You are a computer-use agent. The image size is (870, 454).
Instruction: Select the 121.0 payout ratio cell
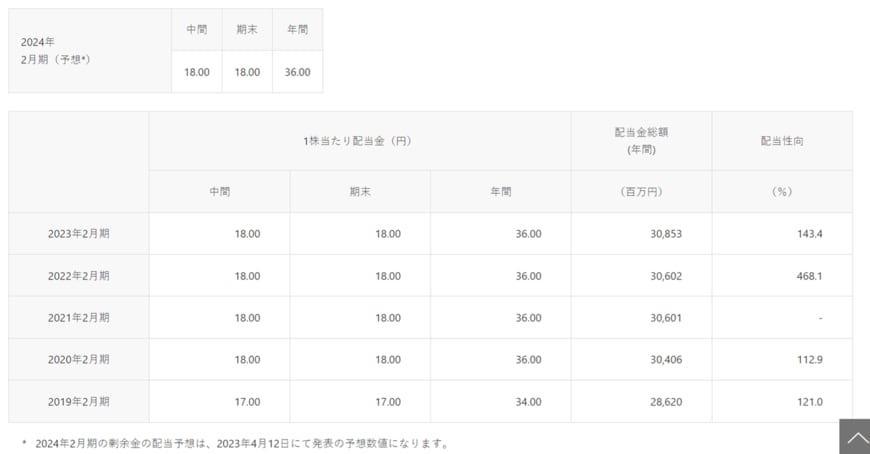click(806, 402)
